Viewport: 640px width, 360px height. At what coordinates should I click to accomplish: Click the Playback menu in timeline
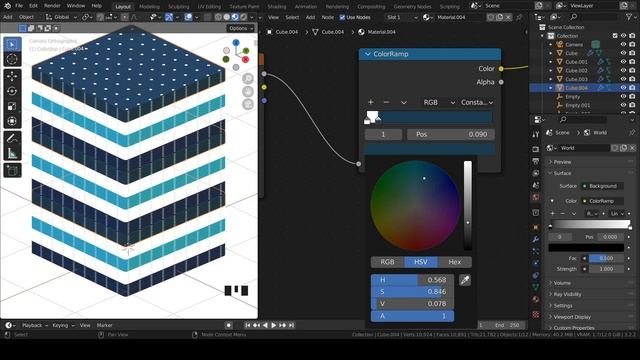click(35, 325)
